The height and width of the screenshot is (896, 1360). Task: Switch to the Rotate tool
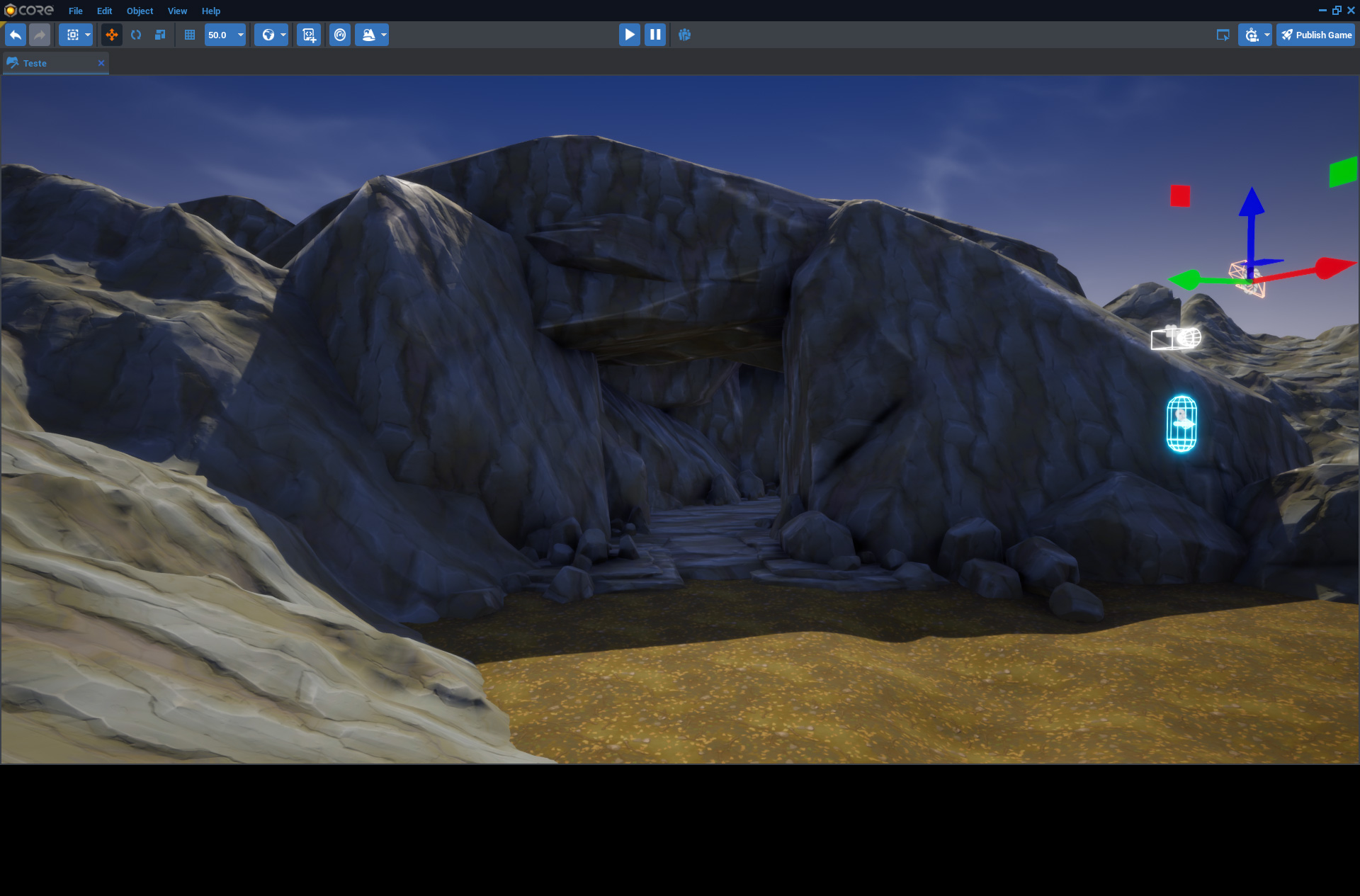pyautogui.click(x=136, y=35)
